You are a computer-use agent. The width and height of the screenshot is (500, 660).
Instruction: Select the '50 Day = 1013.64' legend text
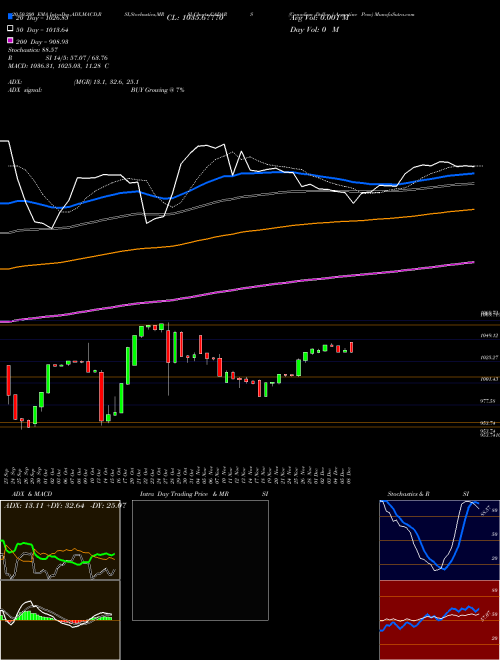[42, 30]
